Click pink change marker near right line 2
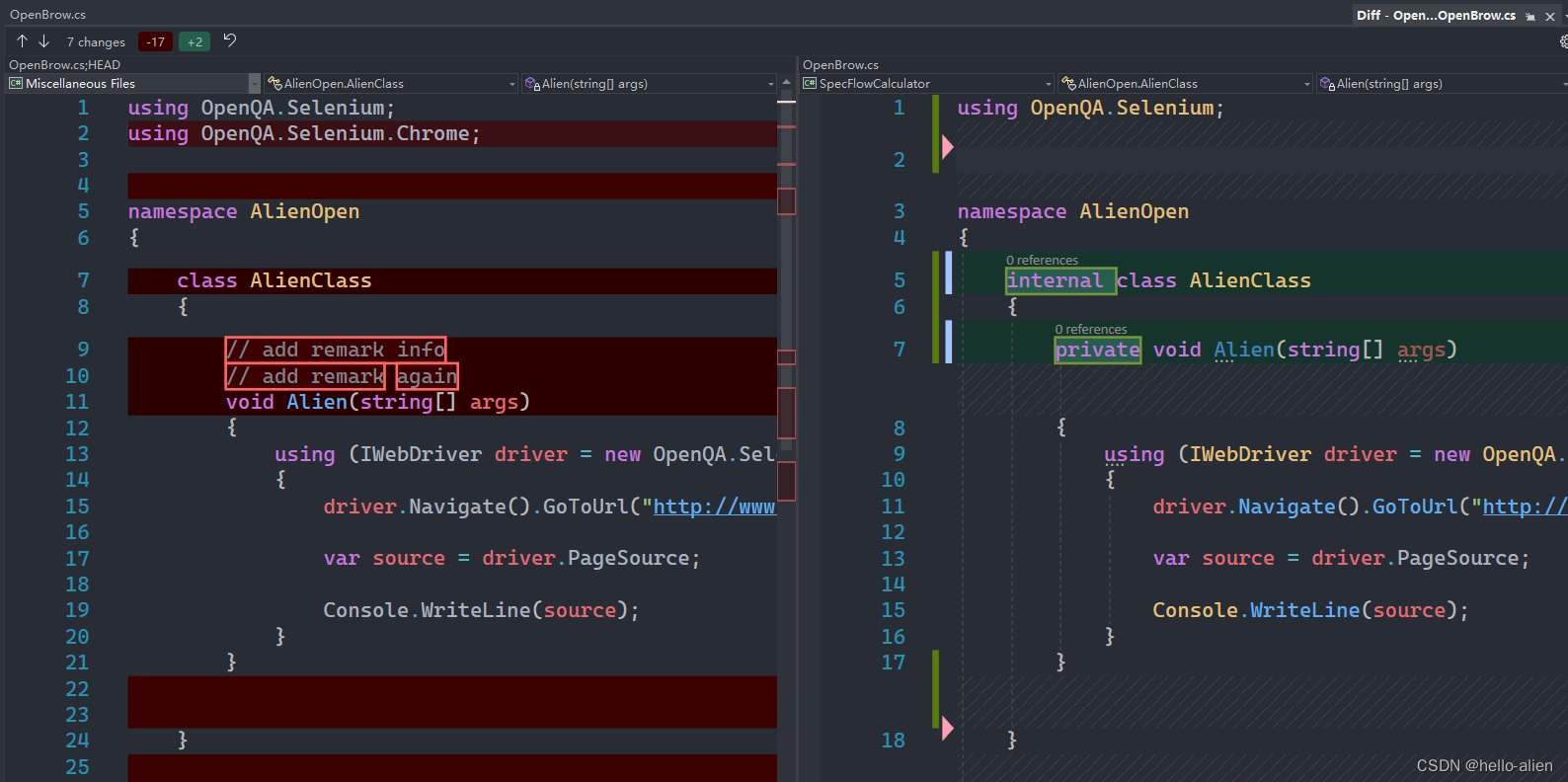The width and height of the screenshot is (1568, 782). 948,147
